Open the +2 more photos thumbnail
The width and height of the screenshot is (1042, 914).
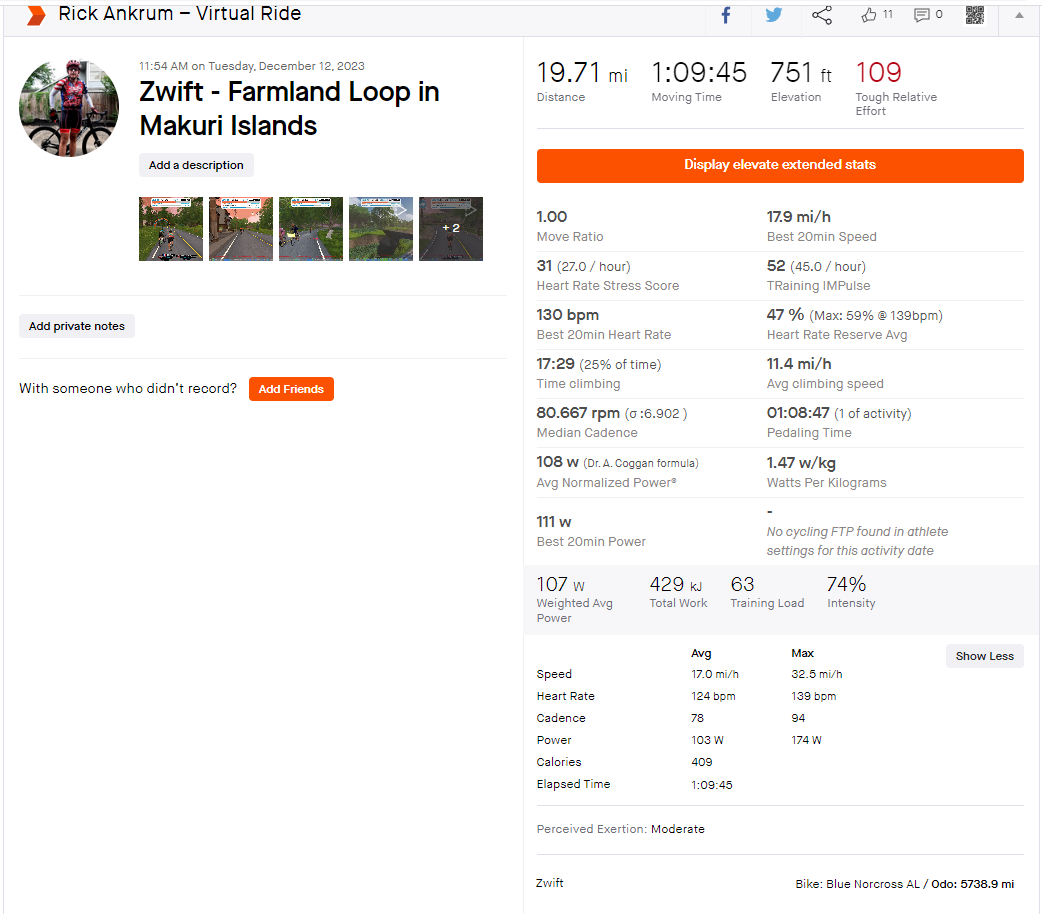click(451, 229)
